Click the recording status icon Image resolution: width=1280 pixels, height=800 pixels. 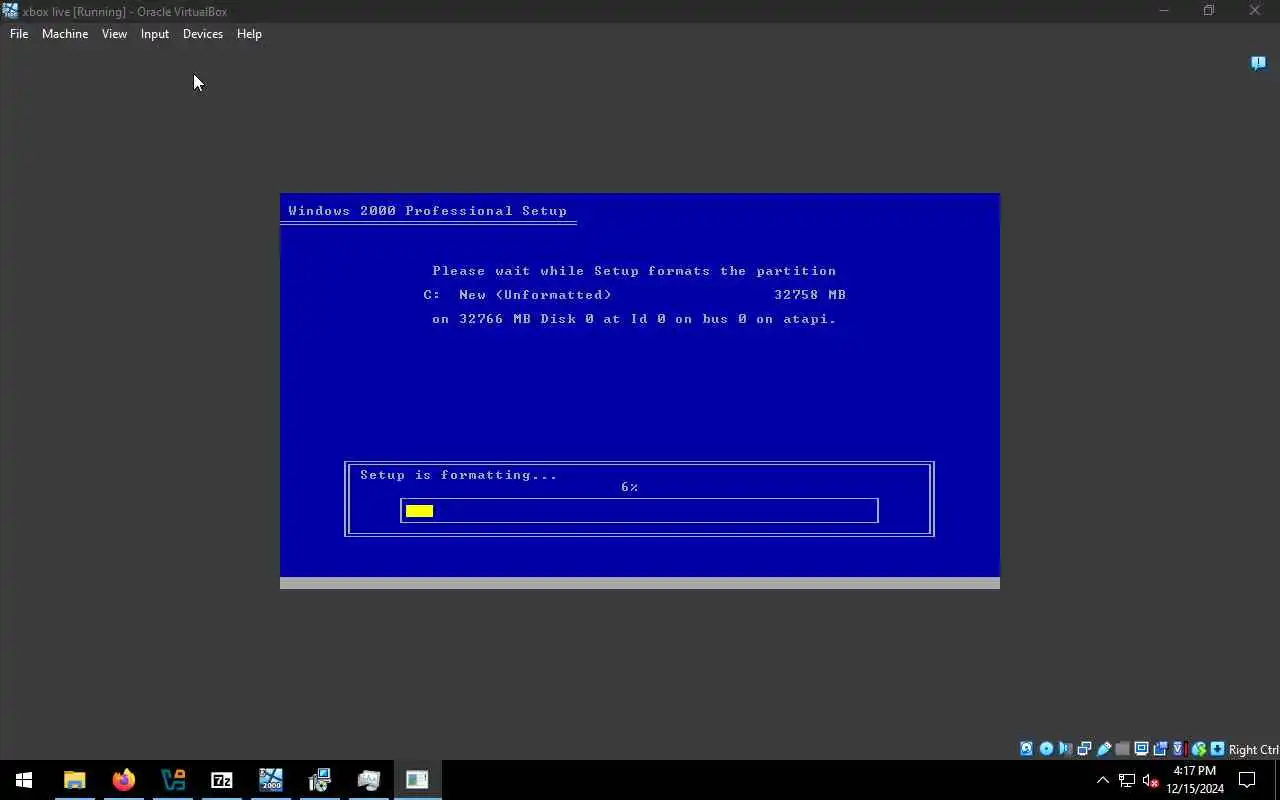[1160, 749]
